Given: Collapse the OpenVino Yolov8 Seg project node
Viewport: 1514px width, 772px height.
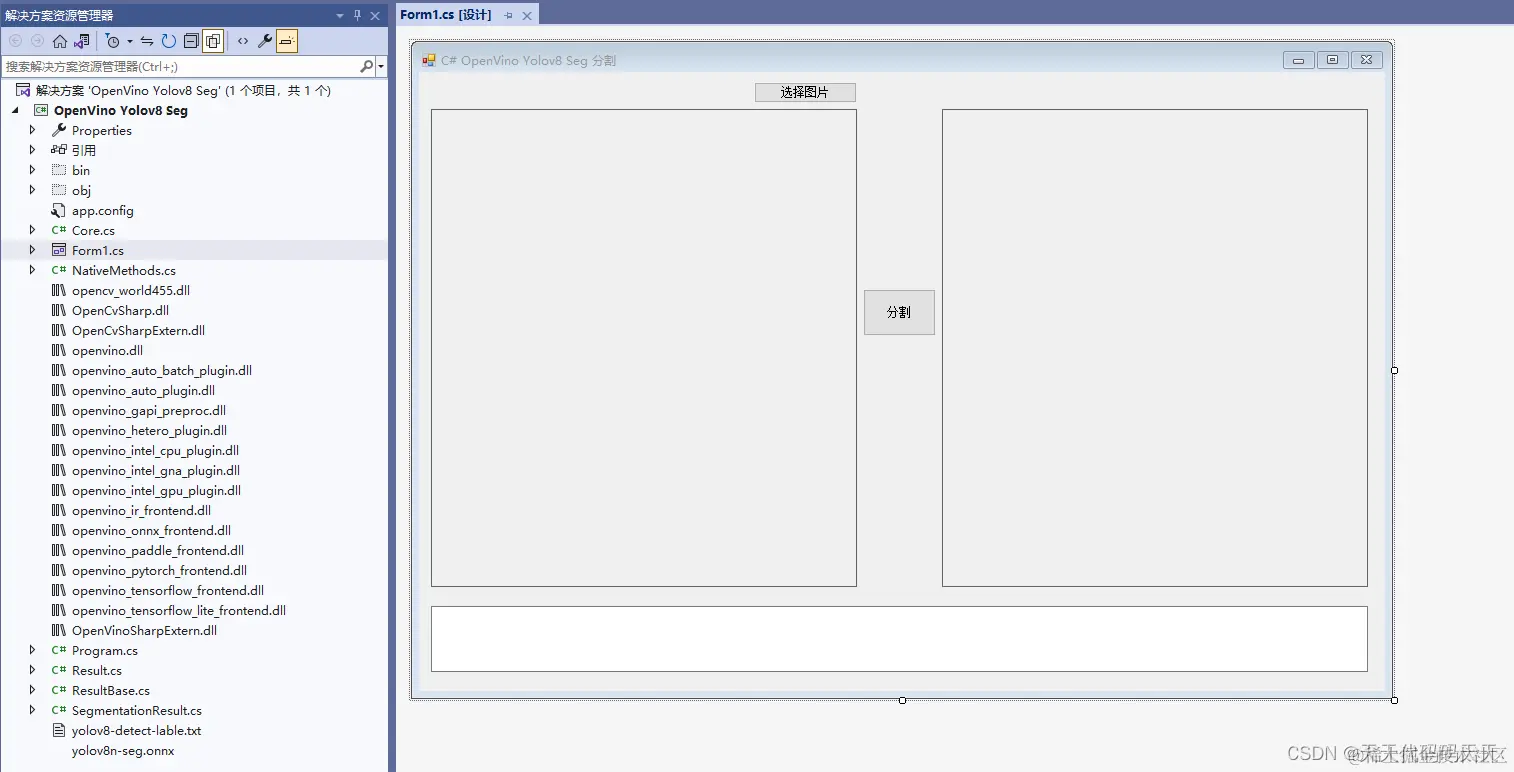Looking at the screenshot, I should 15,110.
